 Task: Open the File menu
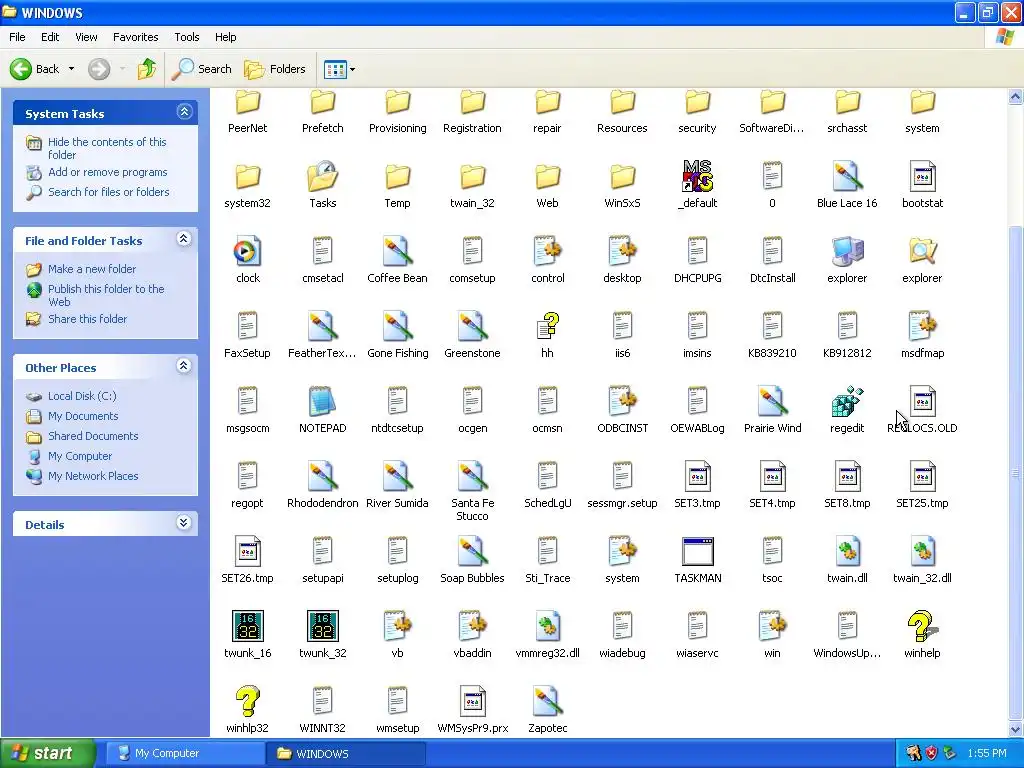click(x=17, y=37)
